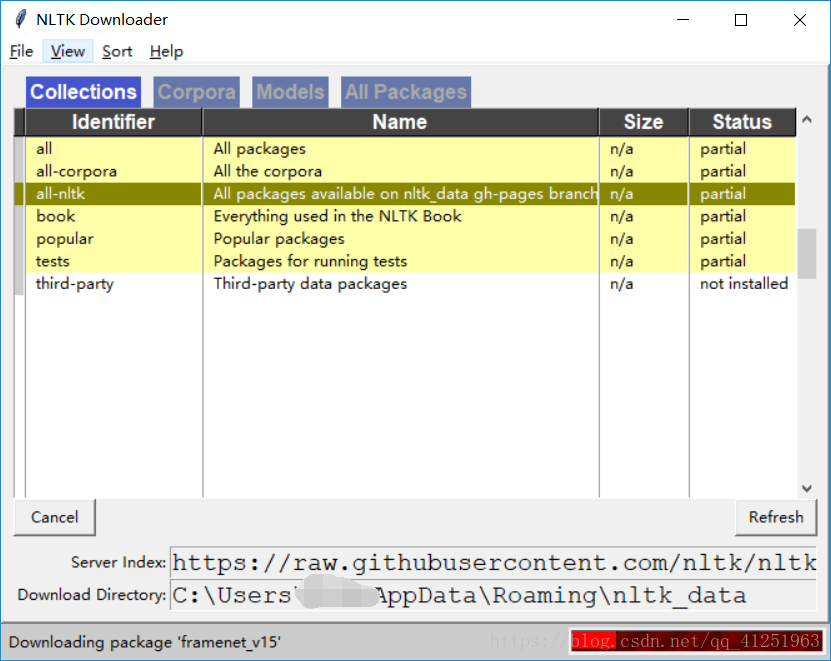The image size is (831, 661).
Task: Click the scrollbar up arrow
Action: click(807, 119)
